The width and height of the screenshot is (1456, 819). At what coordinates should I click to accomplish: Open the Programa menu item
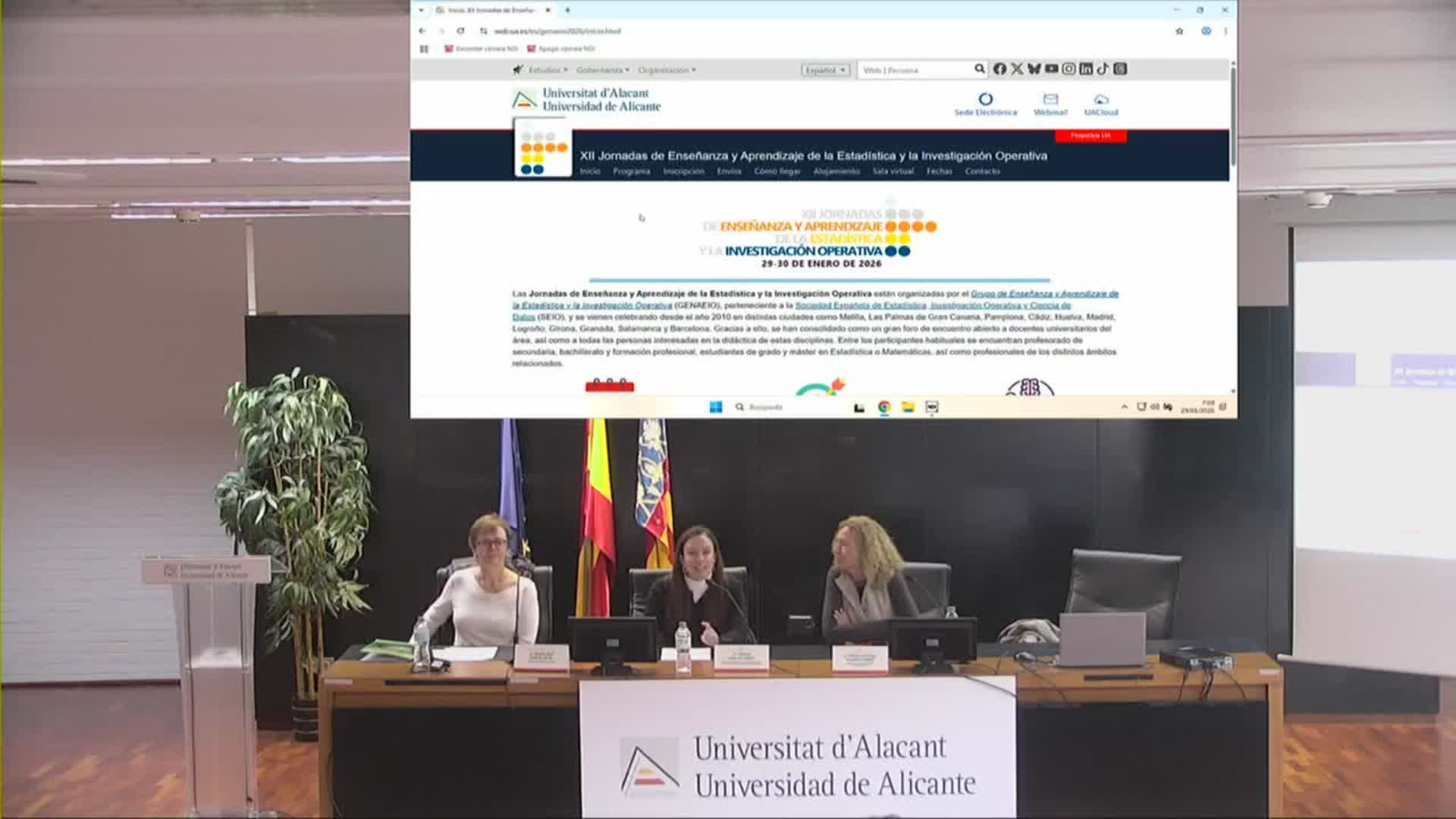[x=632, y=171]
